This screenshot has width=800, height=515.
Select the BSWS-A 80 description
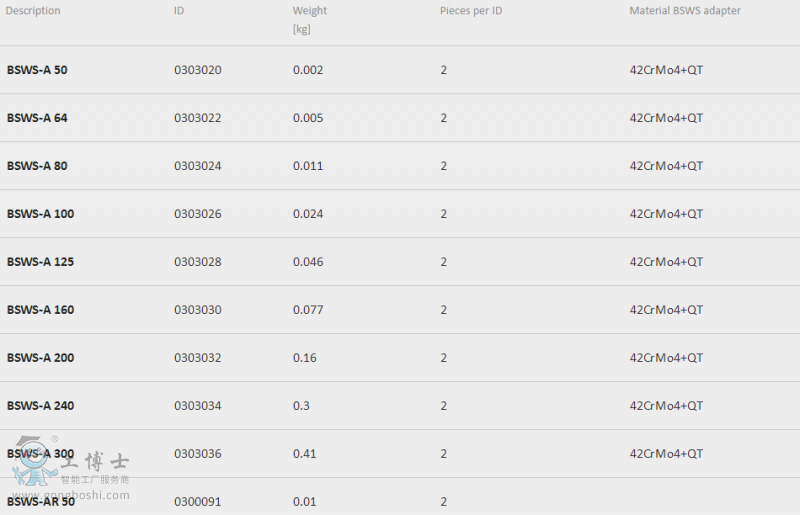[37, 166]
